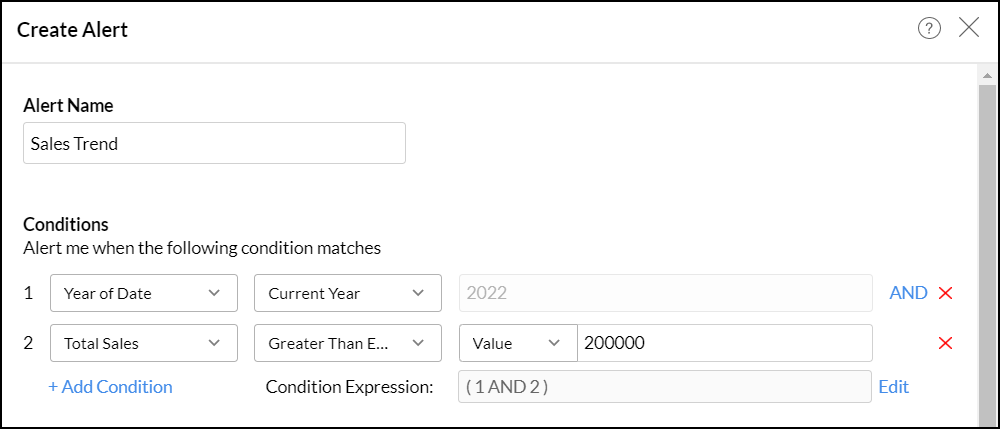This screenshot has height=429, width=1000.
Task: Open the Greater Than operator dropdown
Action: tap(347, 343)
